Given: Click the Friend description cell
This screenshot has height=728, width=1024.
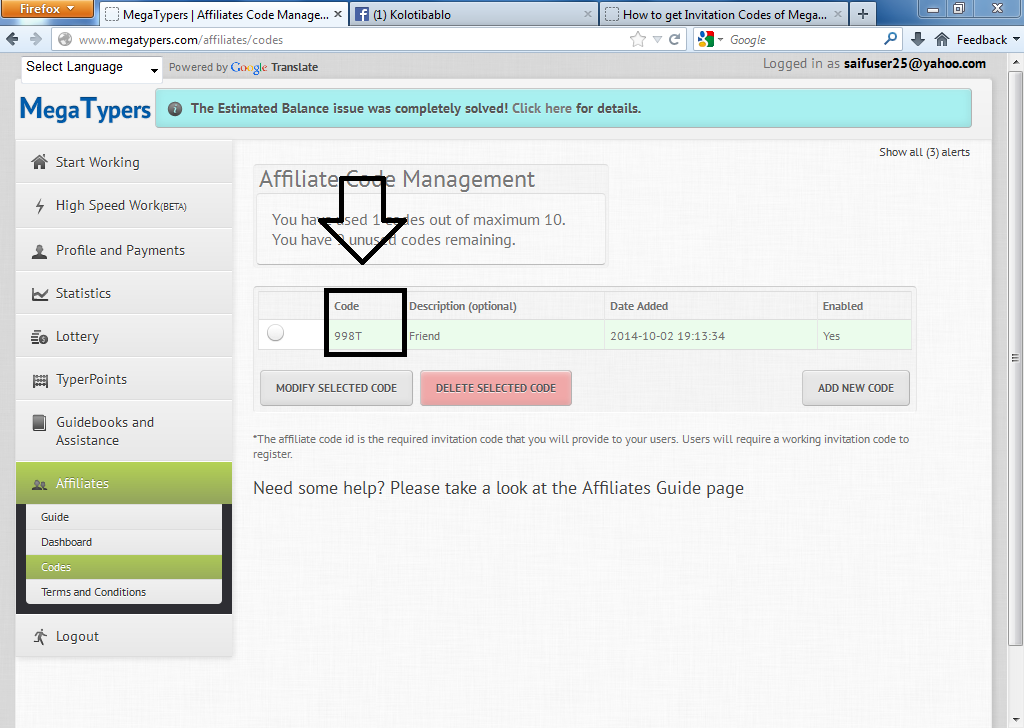Looking at the screenshot, I should [504, 336].
